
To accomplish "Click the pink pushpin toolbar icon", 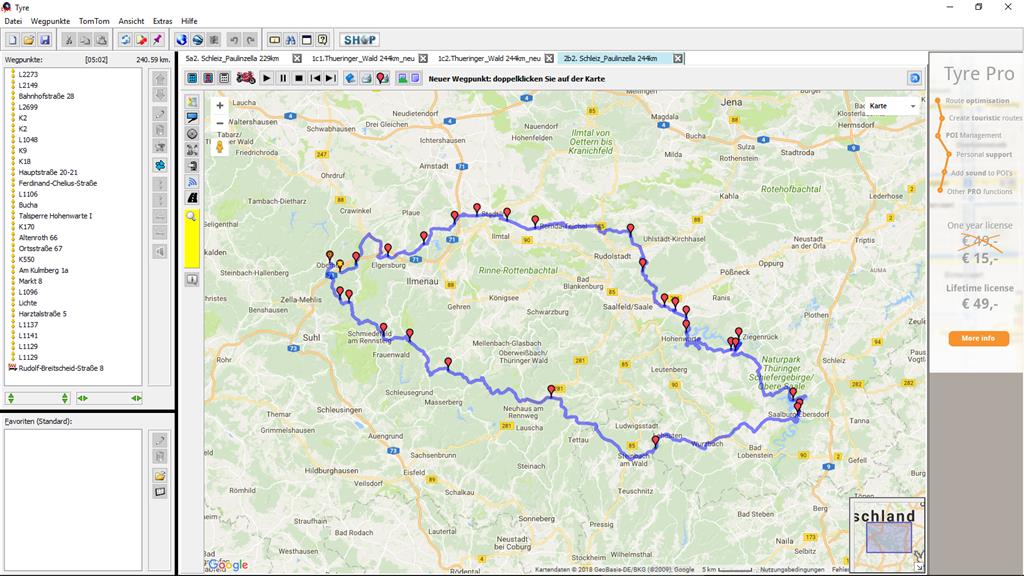I will click(x=157, y=40).
